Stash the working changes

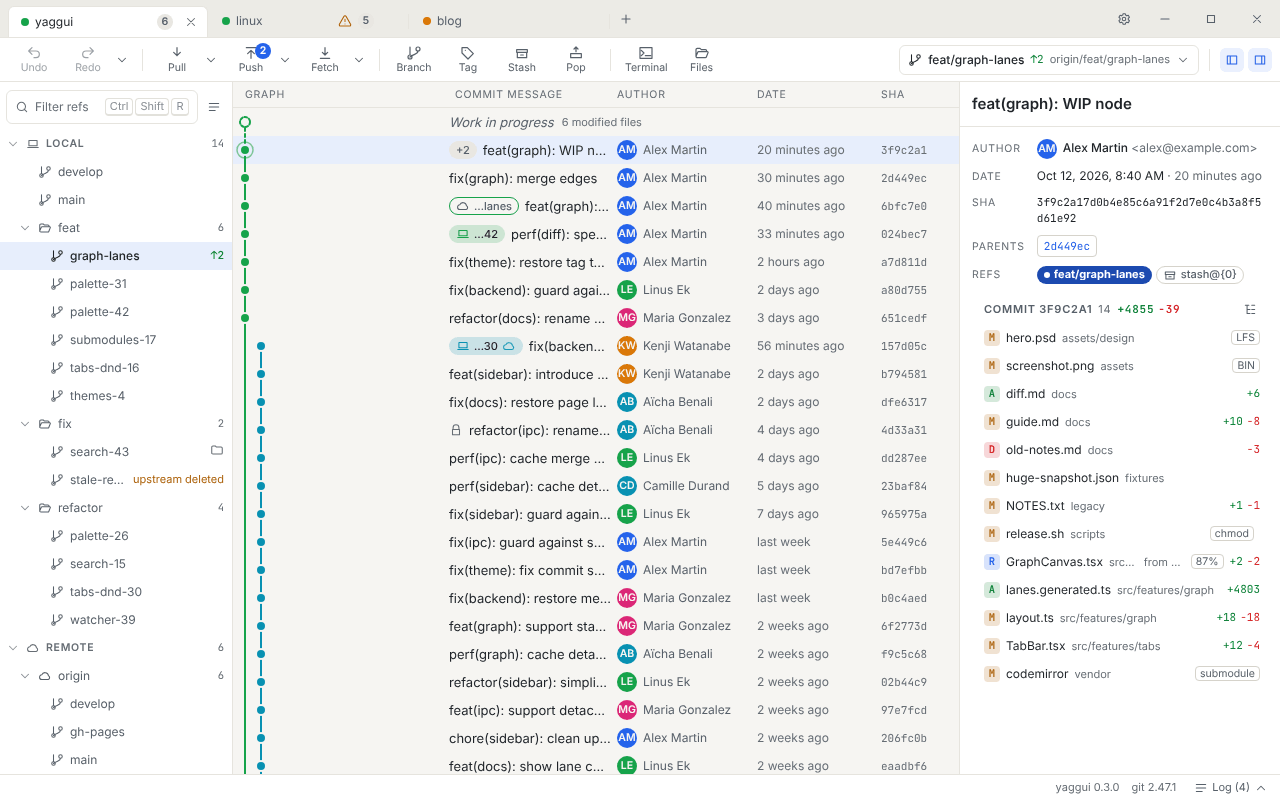(x=522, y=59)
